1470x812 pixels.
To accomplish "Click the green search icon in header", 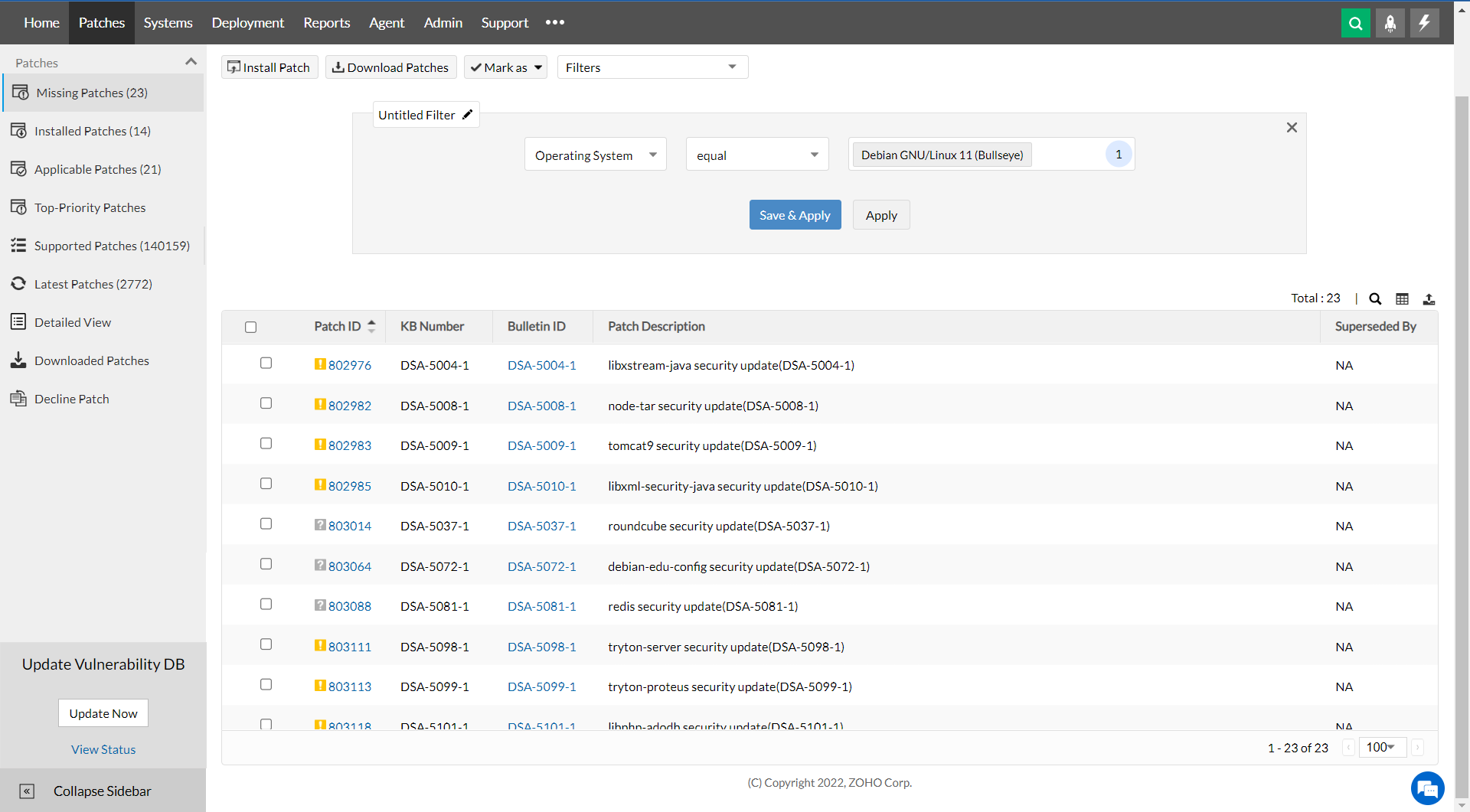I will pos(1355,23).
